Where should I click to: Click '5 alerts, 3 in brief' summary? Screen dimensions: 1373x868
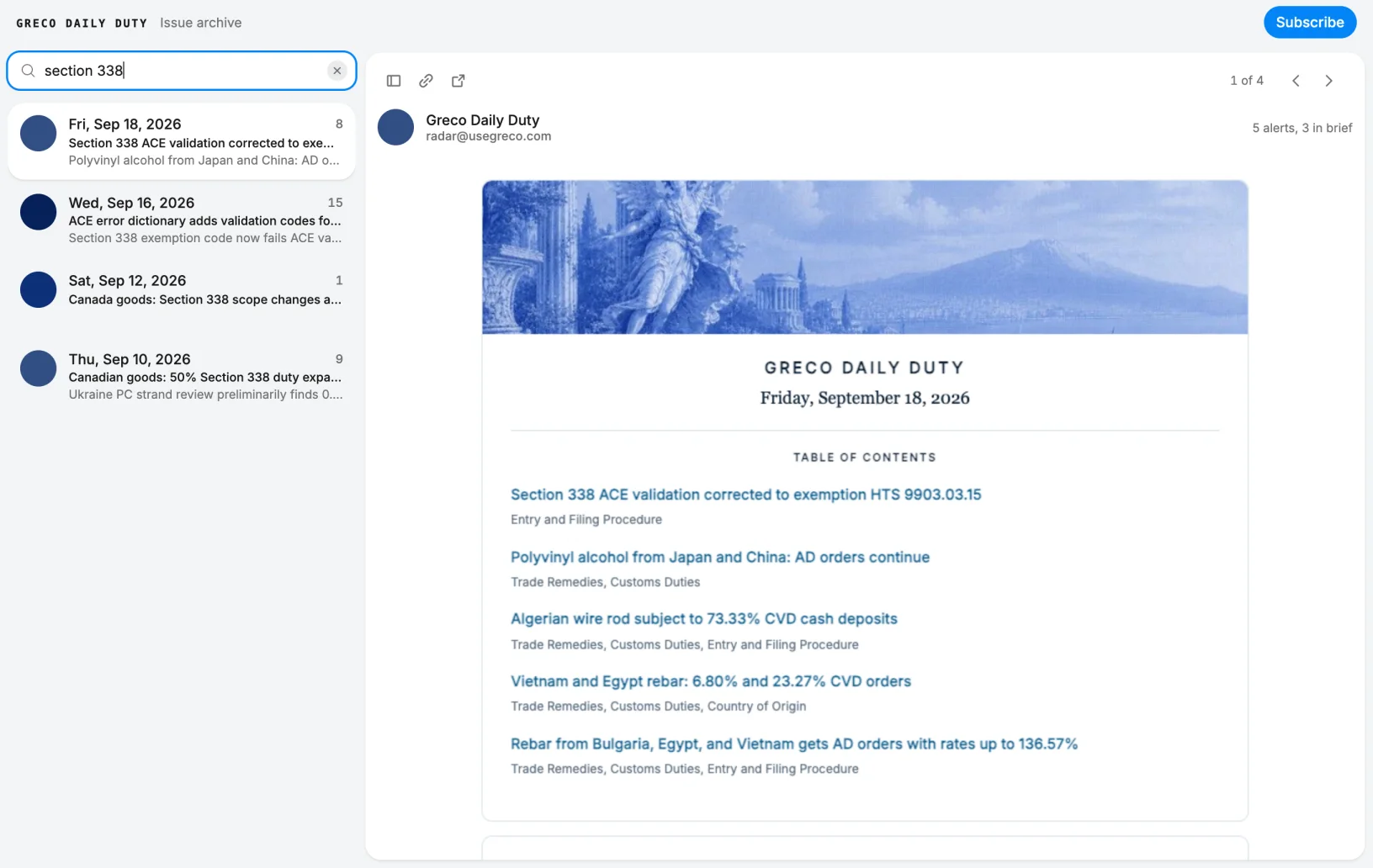click(x=1302, y=128)
